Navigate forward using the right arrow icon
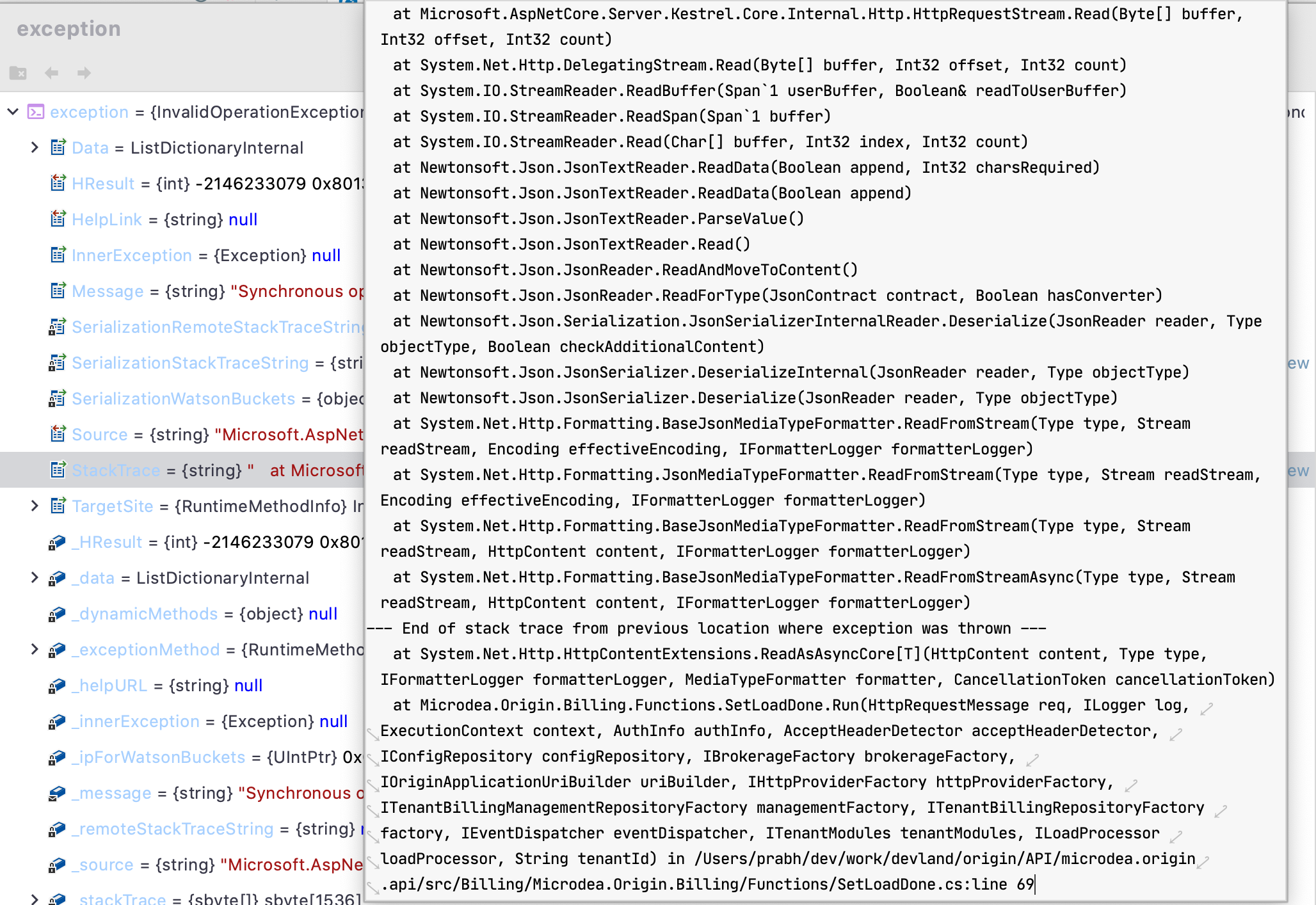The image size is (1316, 905). point(84,72)
